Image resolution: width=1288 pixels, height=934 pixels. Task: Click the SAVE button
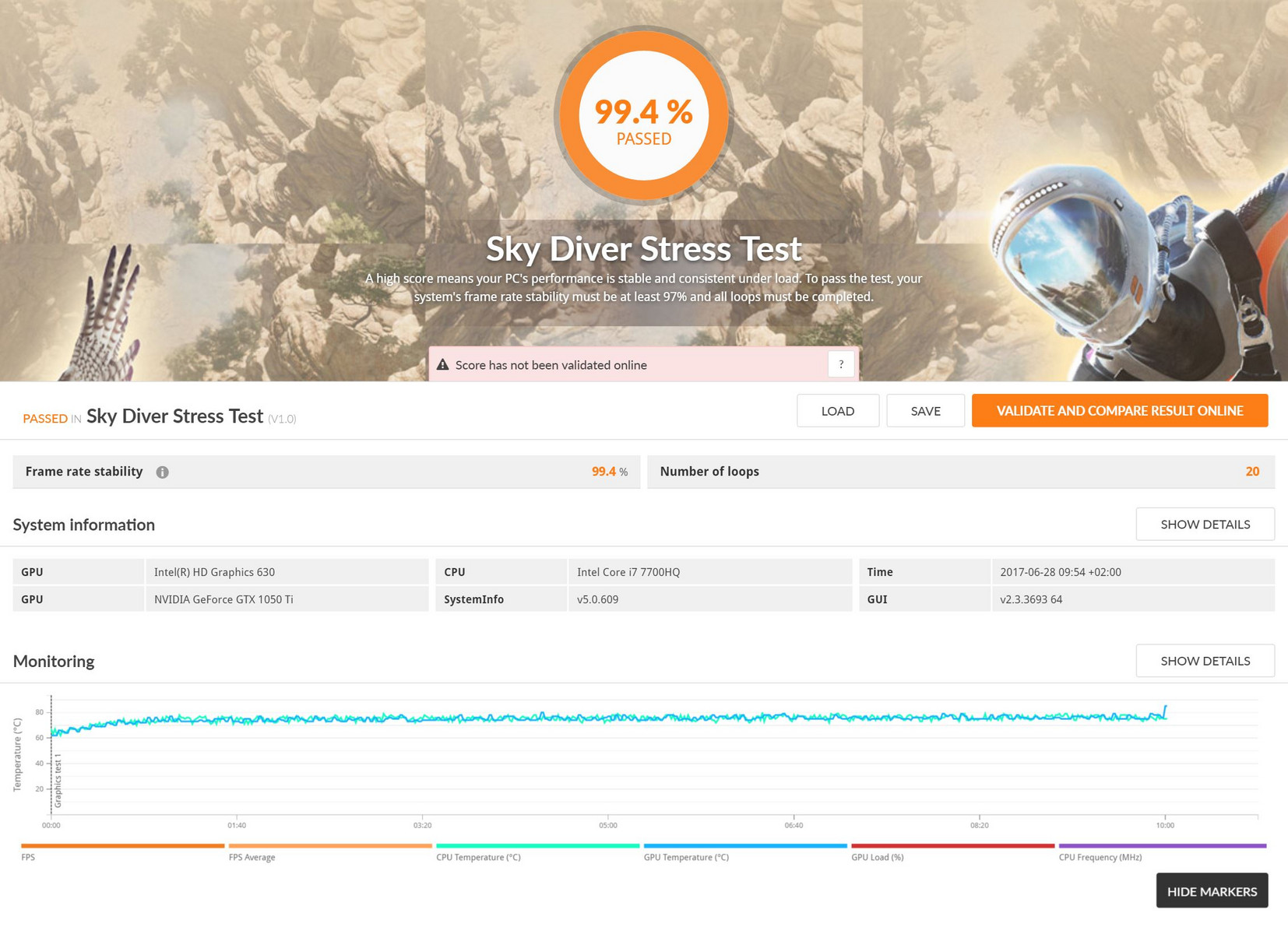click(x=925, y=411)
